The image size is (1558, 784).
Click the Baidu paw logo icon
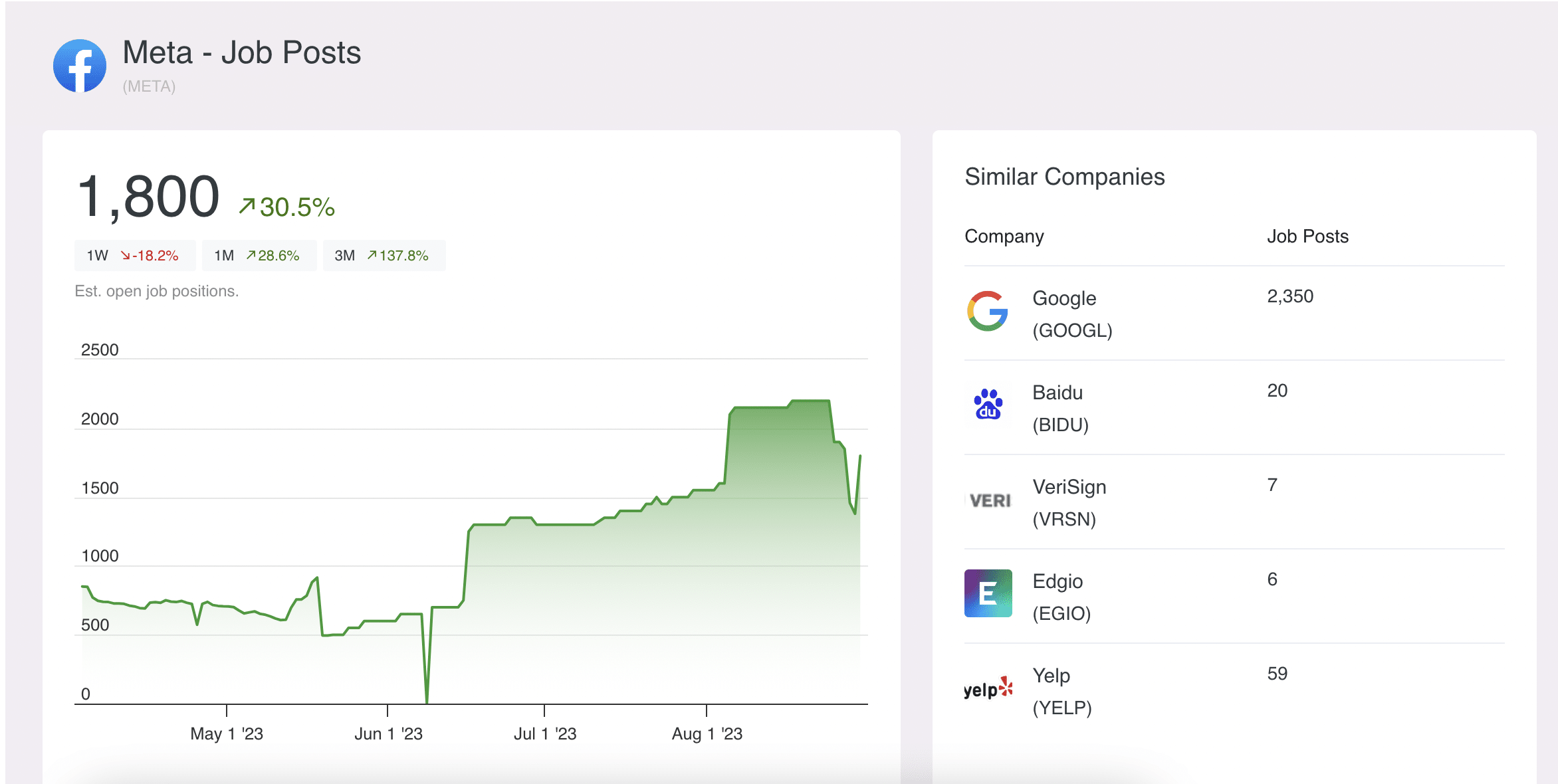click(x=988, y=405)
